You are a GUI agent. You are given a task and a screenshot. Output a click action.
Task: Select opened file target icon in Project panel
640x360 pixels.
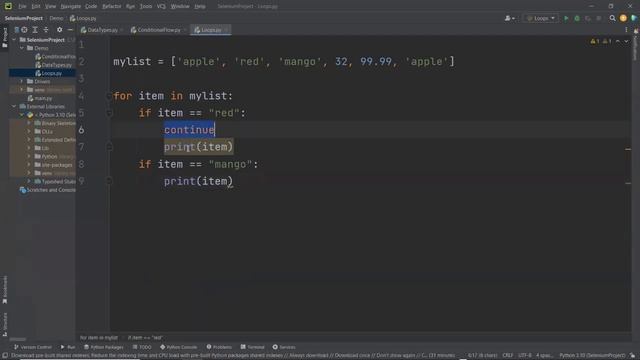(x=24, y=30)
